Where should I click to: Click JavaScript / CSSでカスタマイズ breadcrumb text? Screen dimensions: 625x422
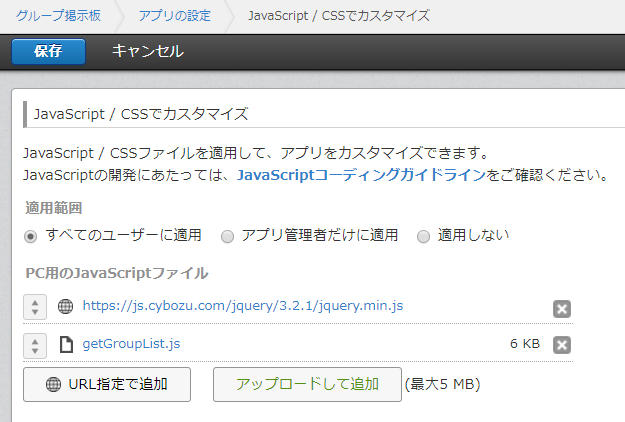(x=339, y=16)
